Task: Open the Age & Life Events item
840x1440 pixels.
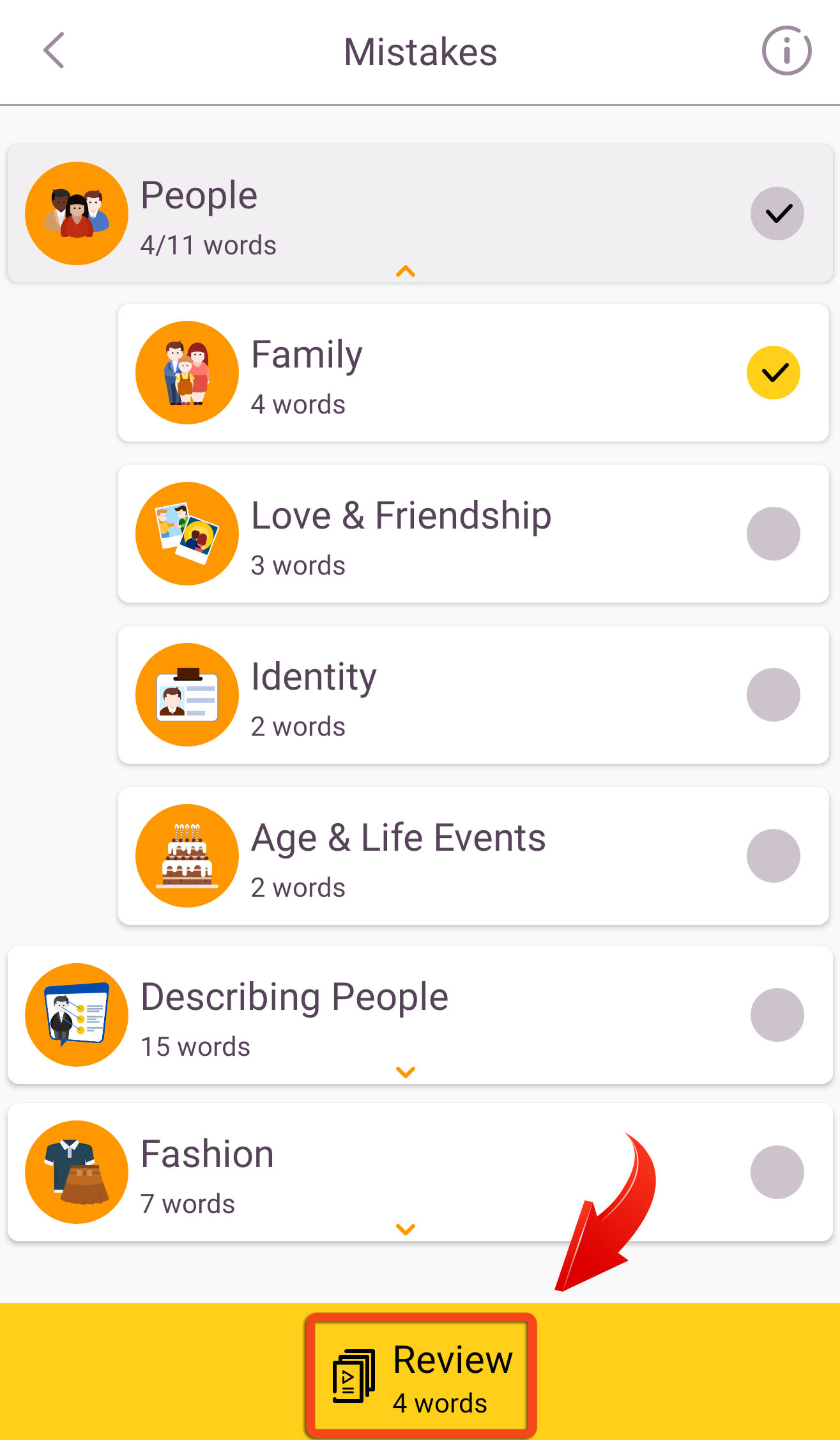Action: pos(473,856)
